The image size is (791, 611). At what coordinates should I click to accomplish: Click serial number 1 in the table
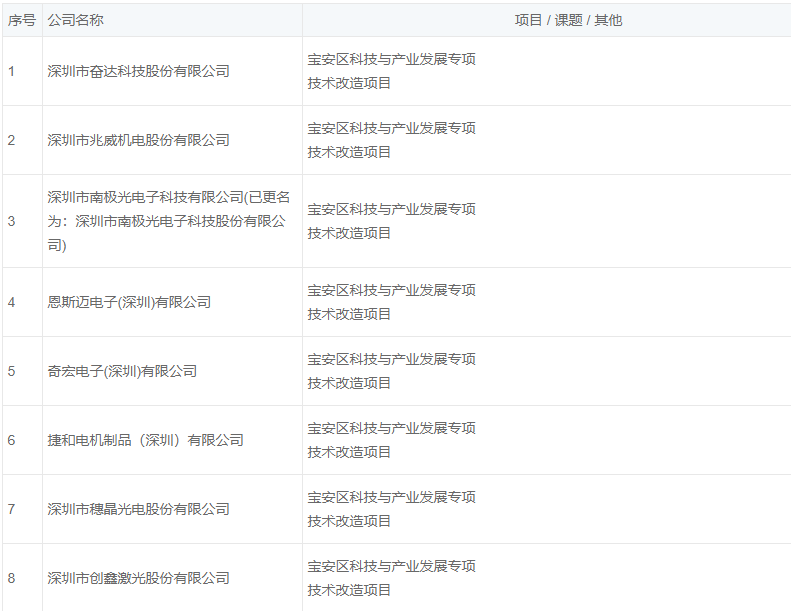click(x=12, y=71)
